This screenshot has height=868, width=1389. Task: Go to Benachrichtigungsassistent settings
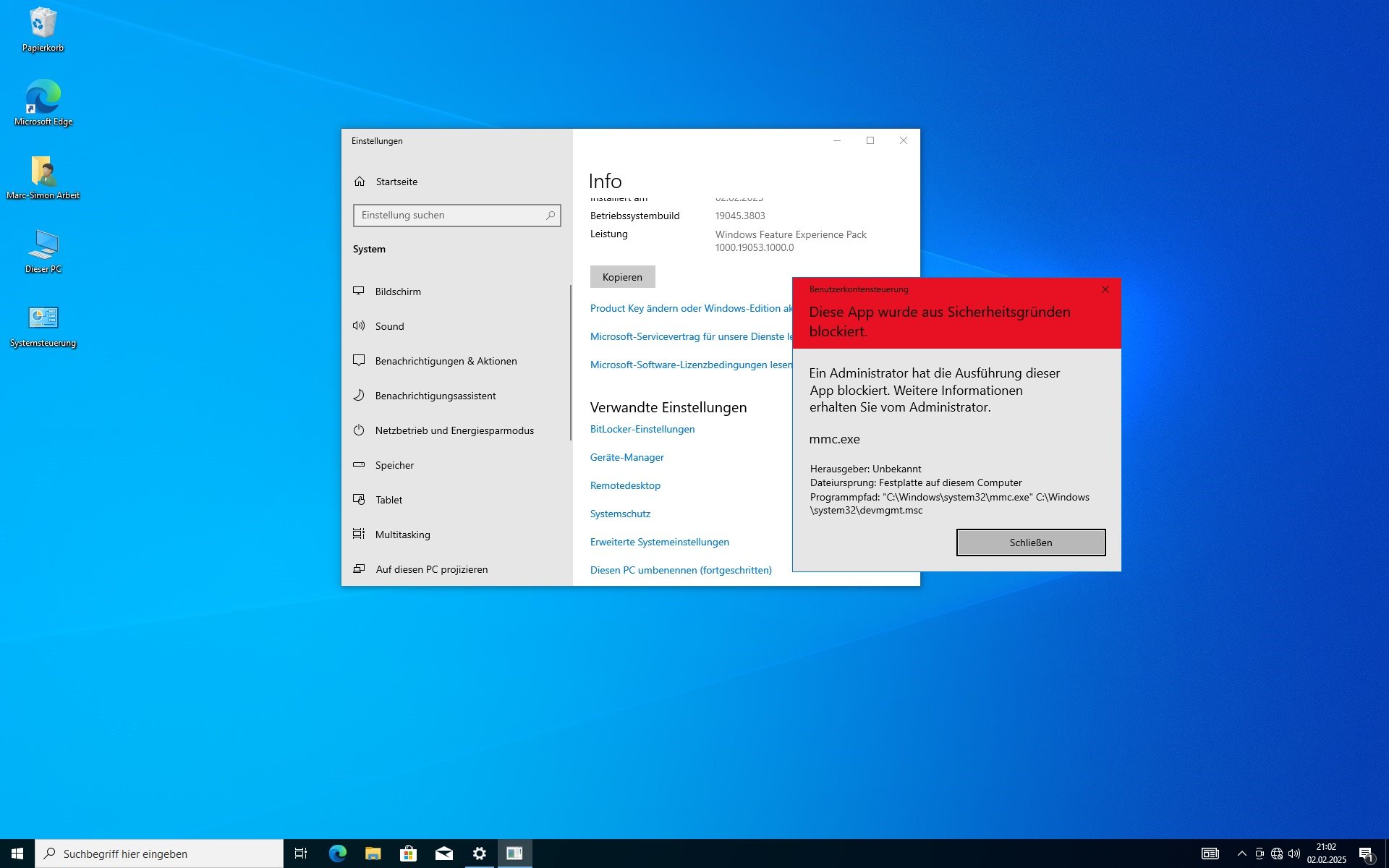click(435, 396)
